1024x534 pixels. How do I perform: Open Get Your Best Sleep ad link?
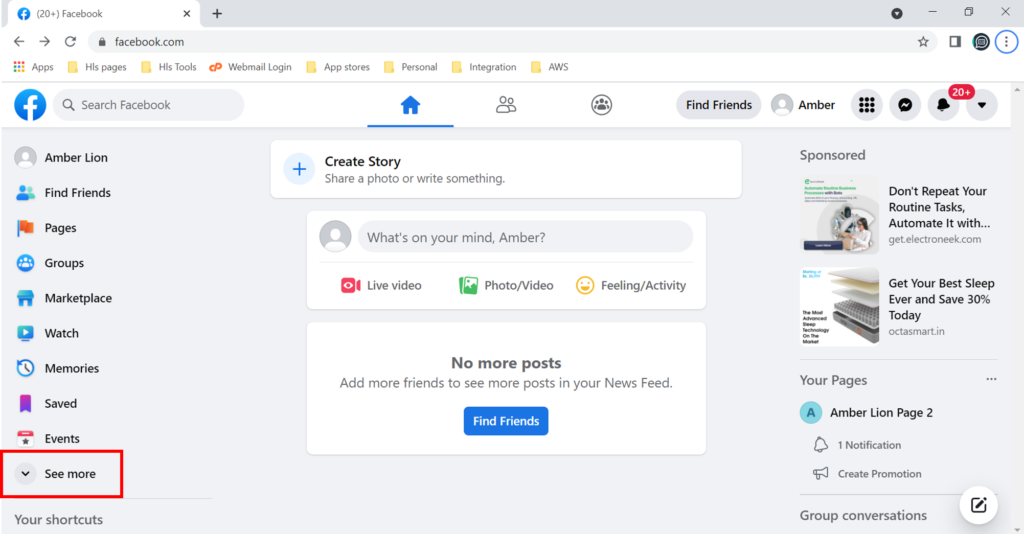click(x=941, y=299)
